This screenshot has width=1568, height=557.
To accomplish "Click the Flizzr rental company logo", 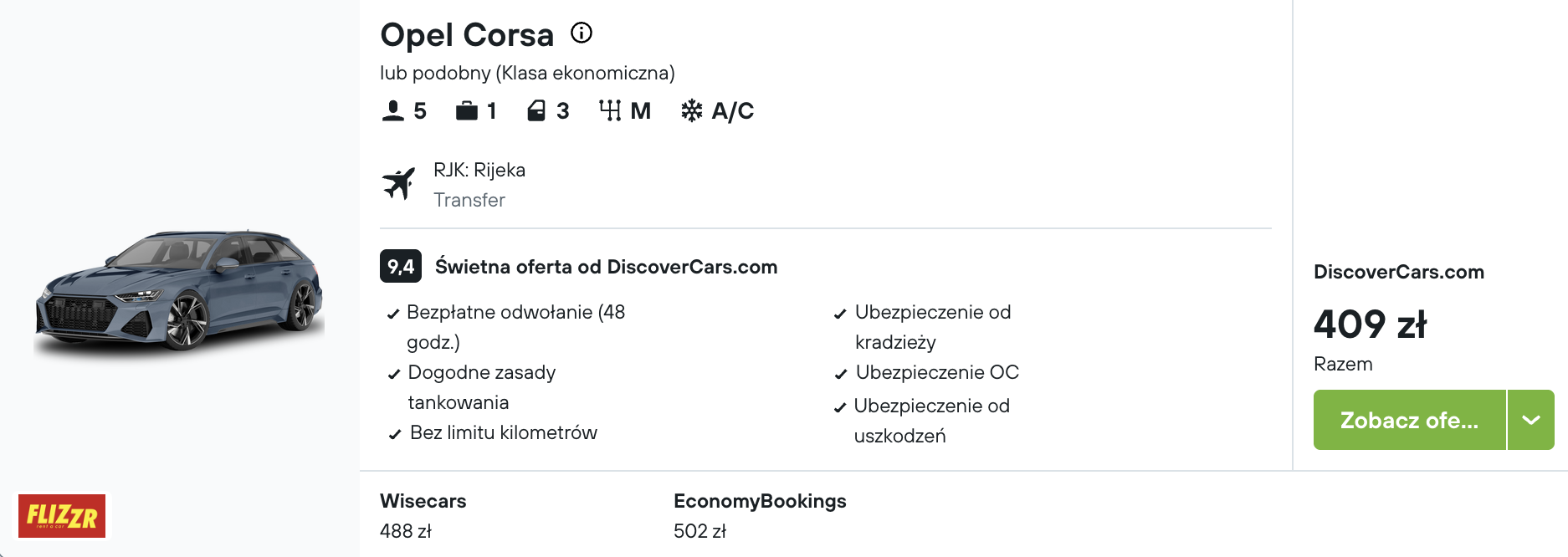I will pyautogui.click(x=62, y=516).
